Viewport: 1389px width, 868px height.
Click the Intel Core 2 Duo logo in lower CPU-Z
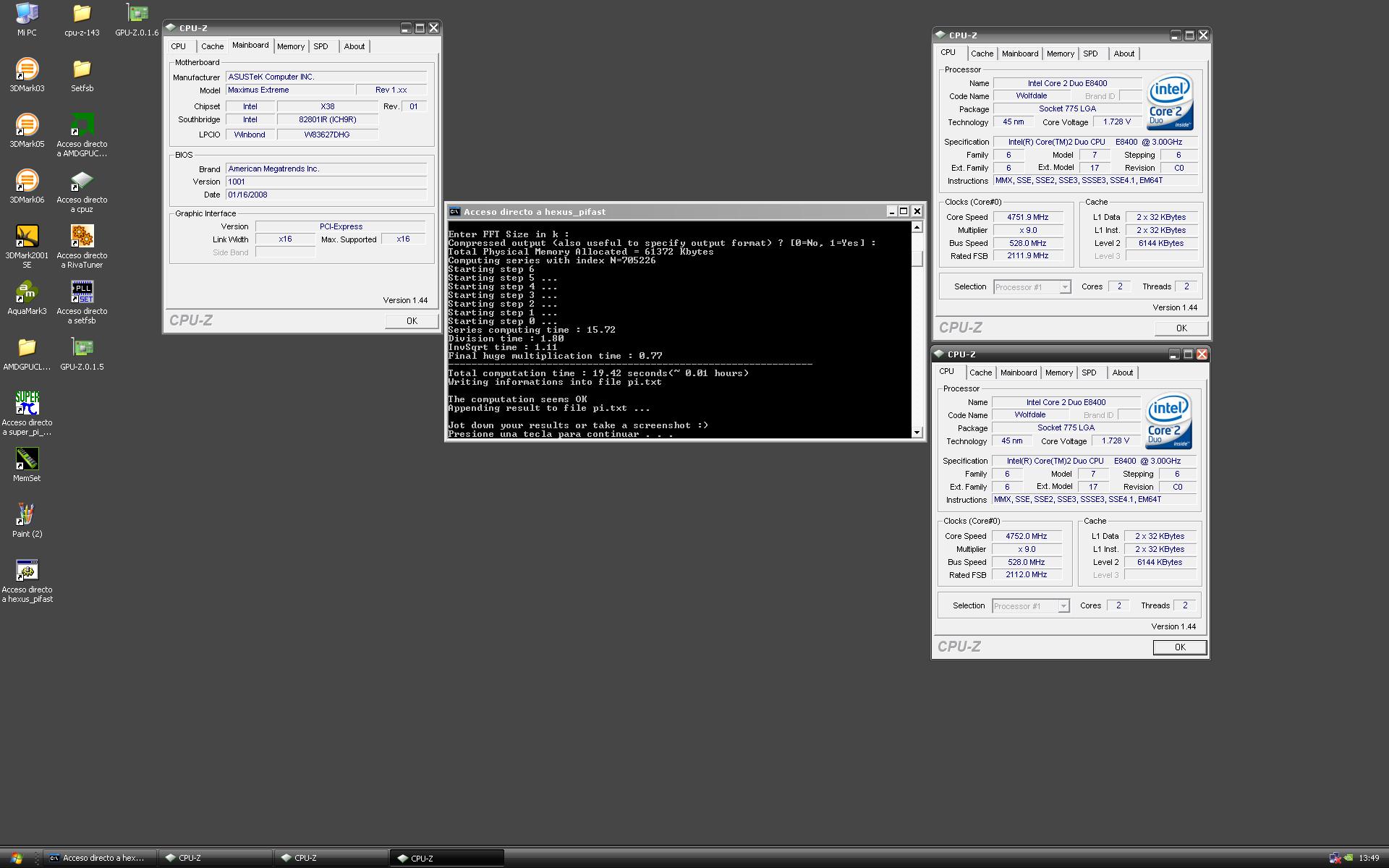click(x=1168, y=422)
